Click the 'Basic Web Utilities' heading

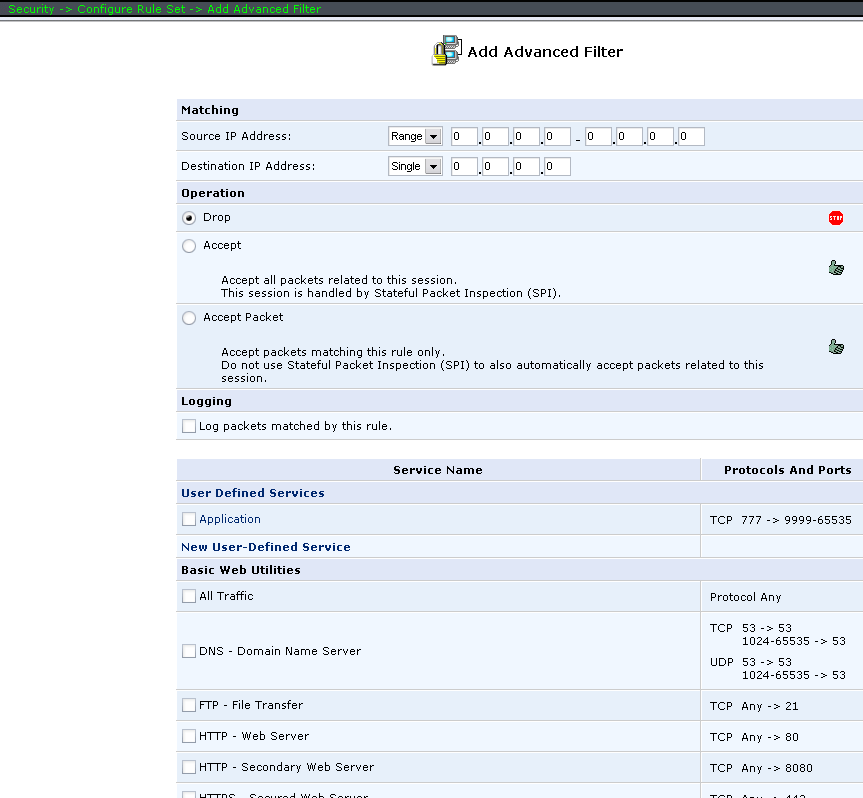pos(241,570)
